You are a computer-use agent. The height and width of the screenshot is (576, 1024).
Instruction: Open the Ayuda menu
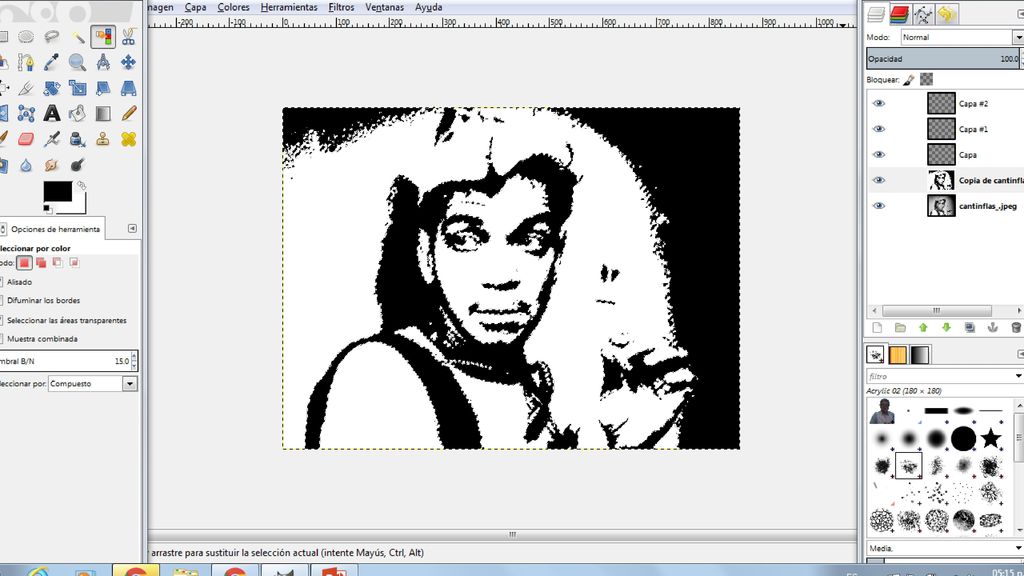tap(428, 7)
